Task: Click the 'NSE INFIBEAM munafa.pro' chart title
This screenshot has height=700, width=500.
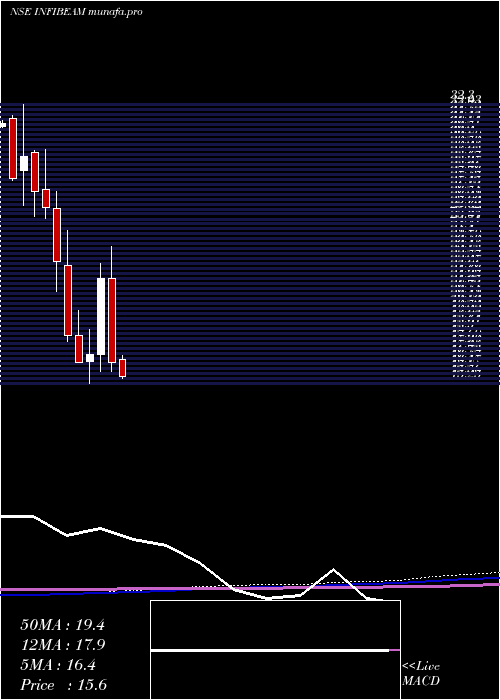Action: pyautogui.click(x=76, y=12)
